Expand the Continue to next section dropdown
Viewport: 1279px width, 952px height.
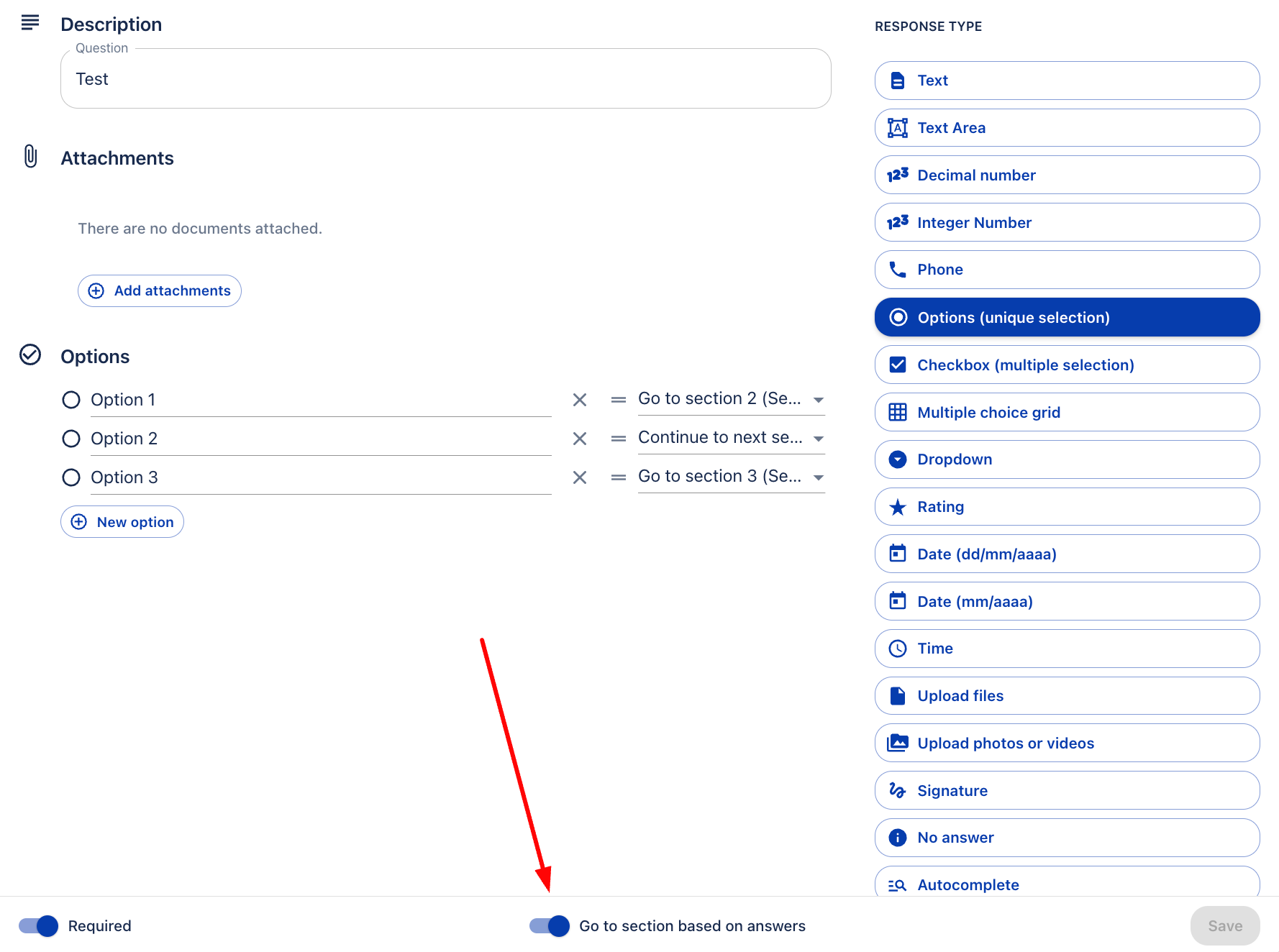click(731, 438)
